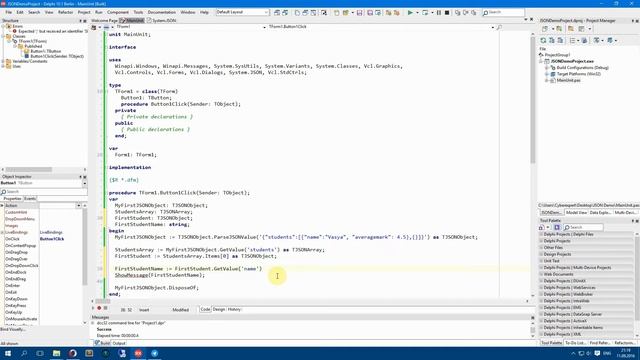Click the save desktop layout icon beside Default Layout
This screenshot has width=640, height=360.
tap(277, 13)
